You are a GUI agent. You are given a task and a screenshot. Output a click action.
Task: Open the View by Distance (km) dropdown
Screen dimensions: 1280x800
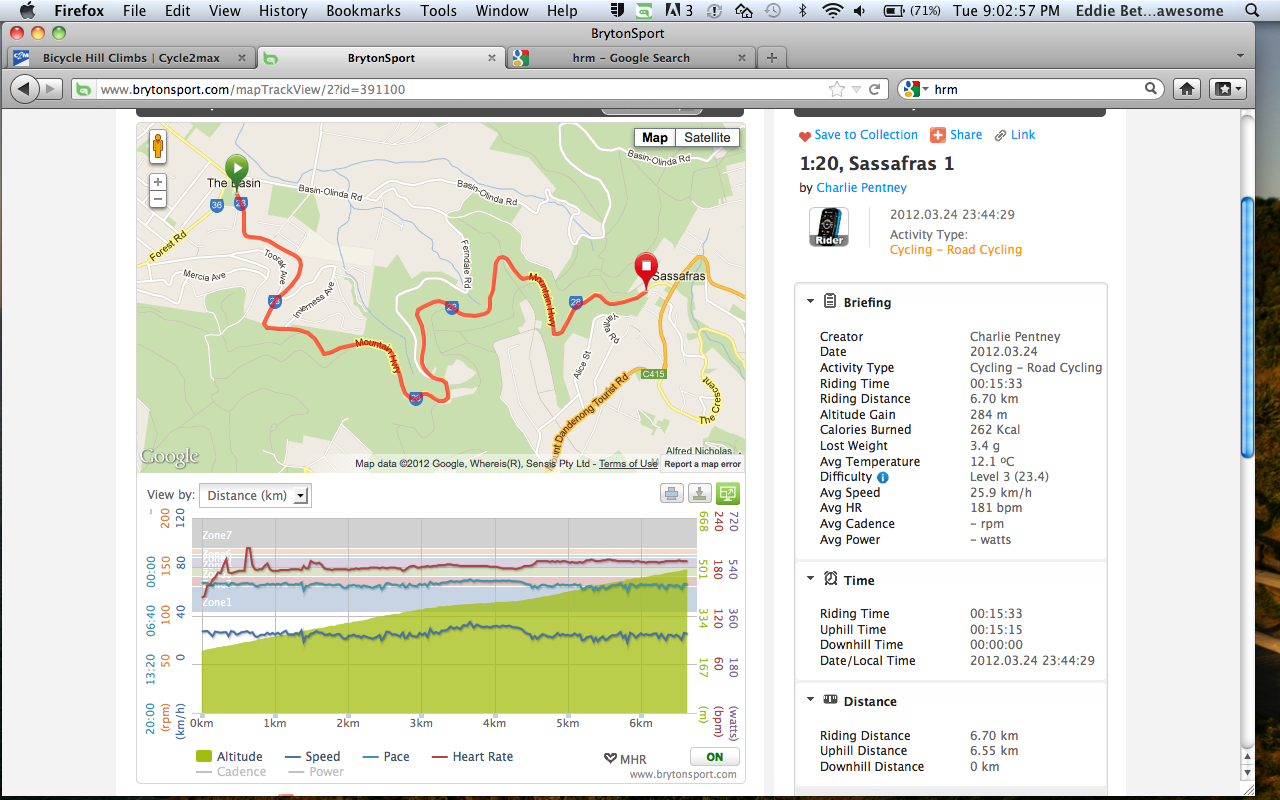click(x=256, y=495)
